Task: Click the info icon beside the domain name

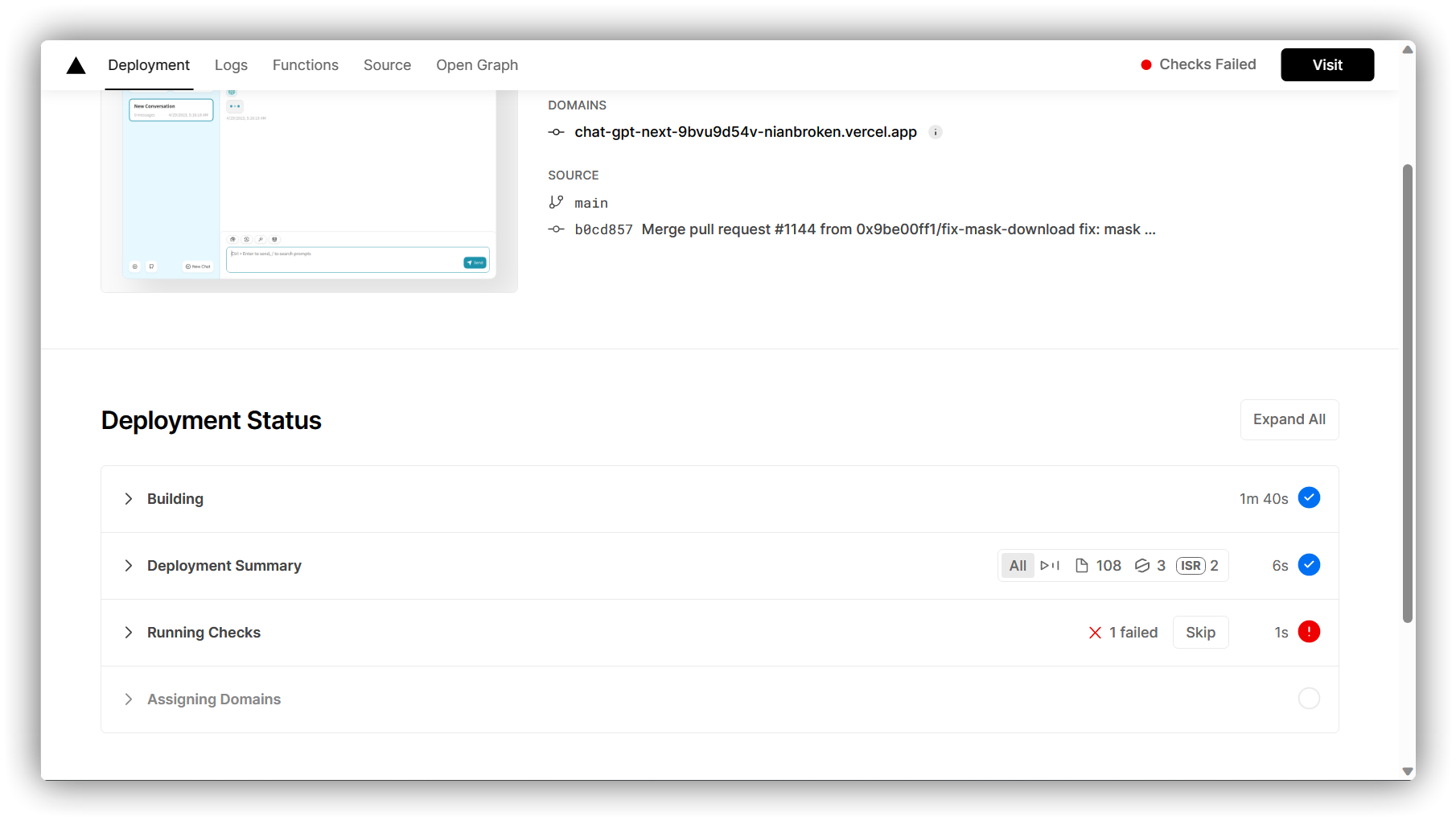Action: coord(935,132)
